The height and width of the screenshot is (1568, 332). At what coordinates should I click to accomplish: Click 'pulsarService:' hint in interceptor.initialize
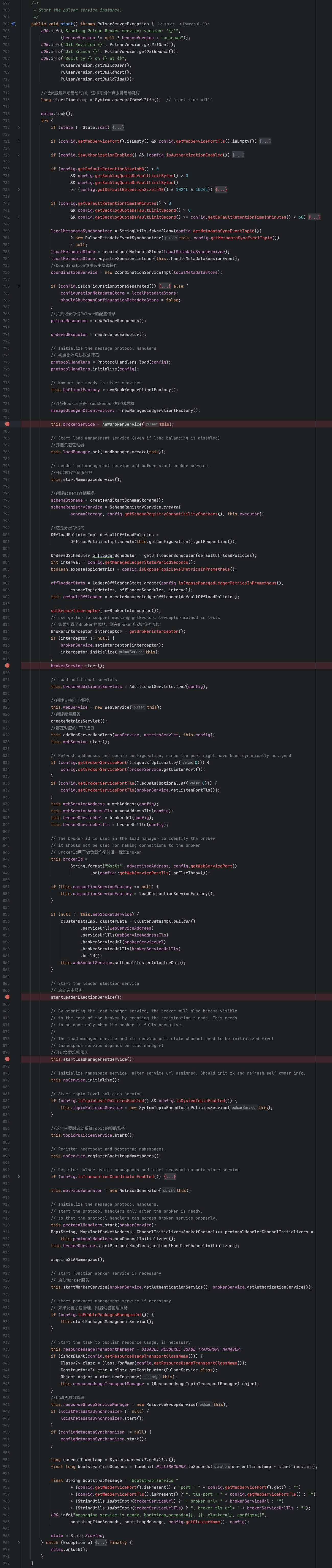coord(131,652)
